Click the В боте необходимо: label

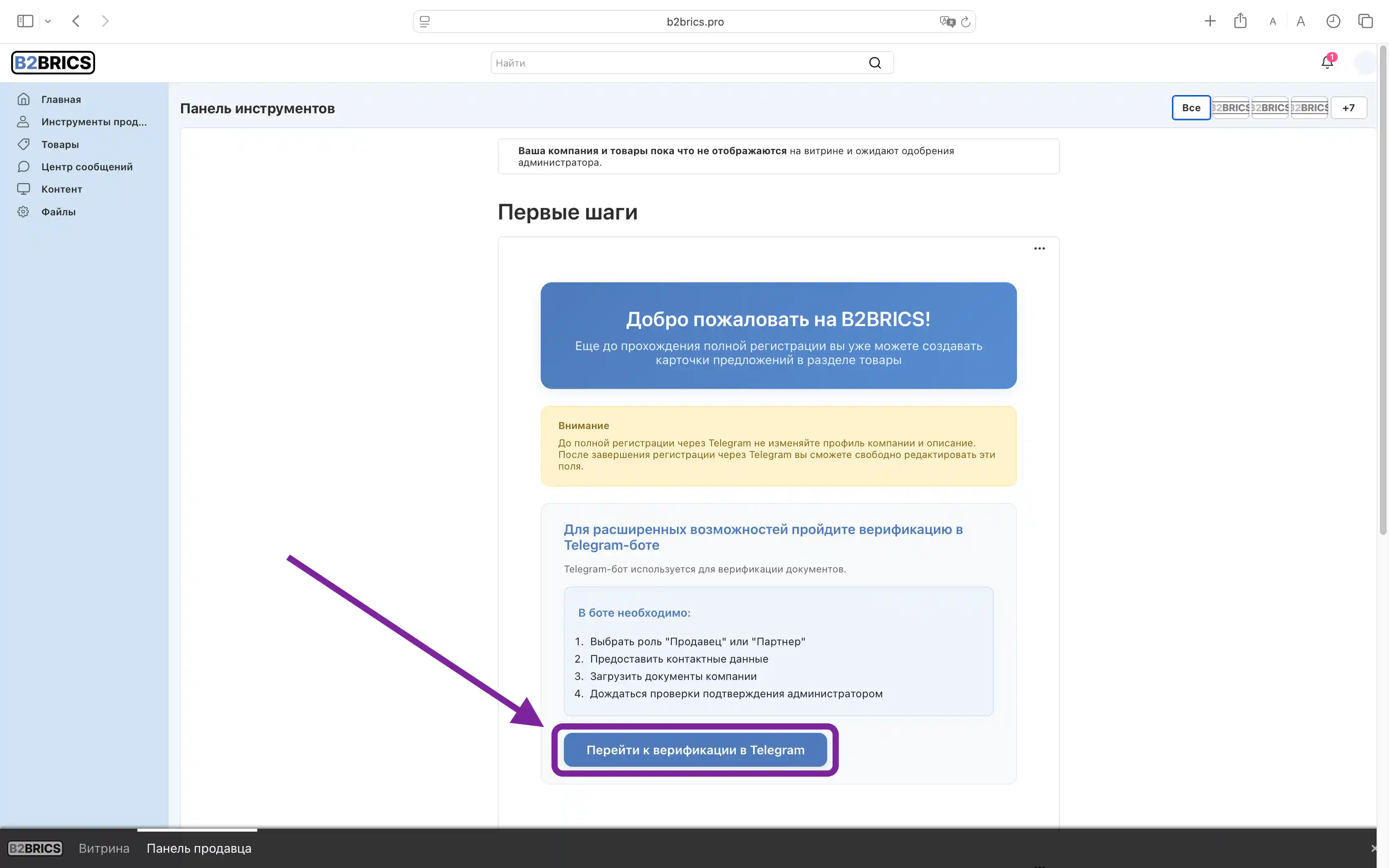click(x=634, y=613)
